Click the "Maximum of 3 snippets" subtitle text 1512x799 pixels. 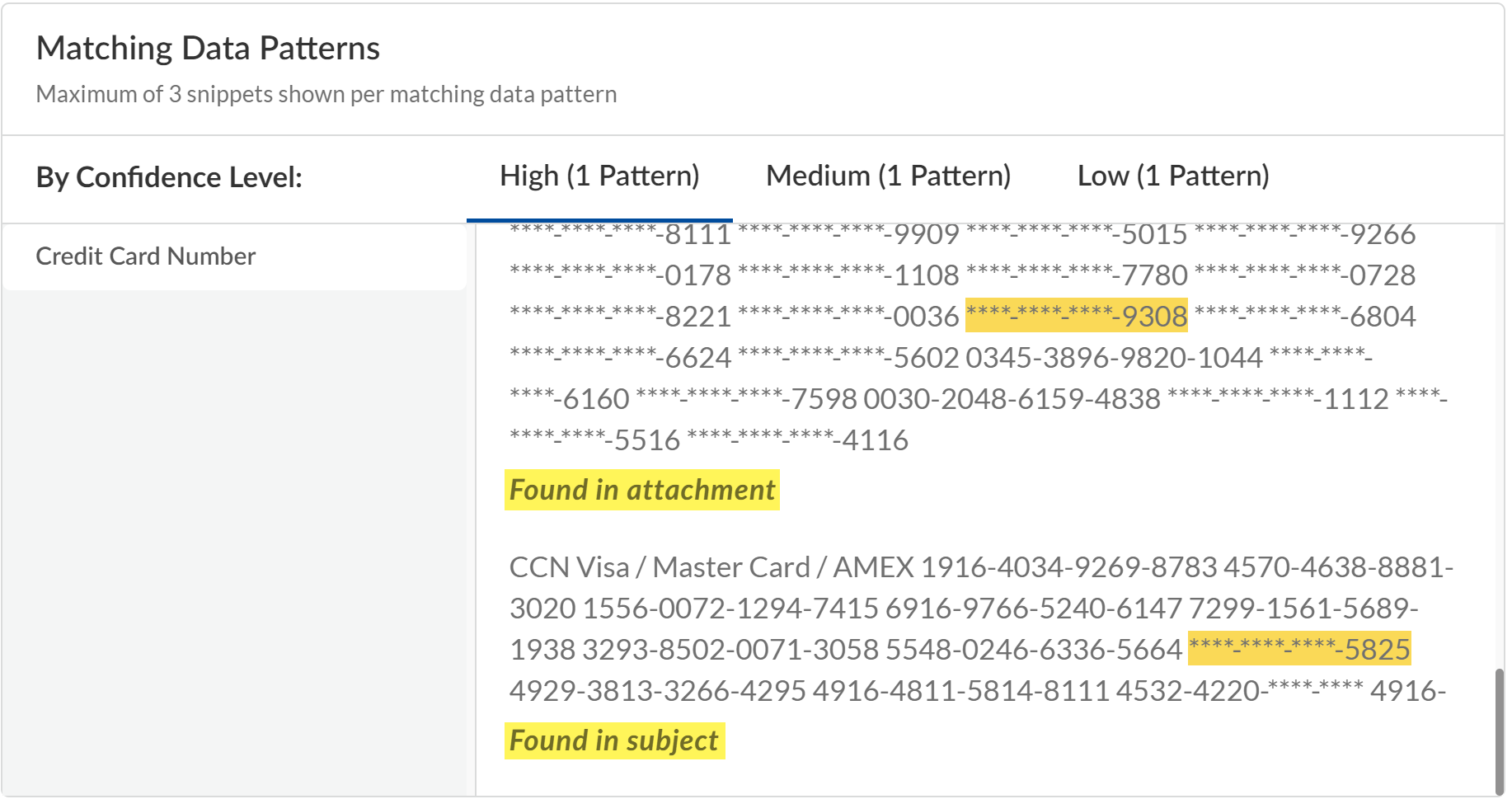coord(326,95)
